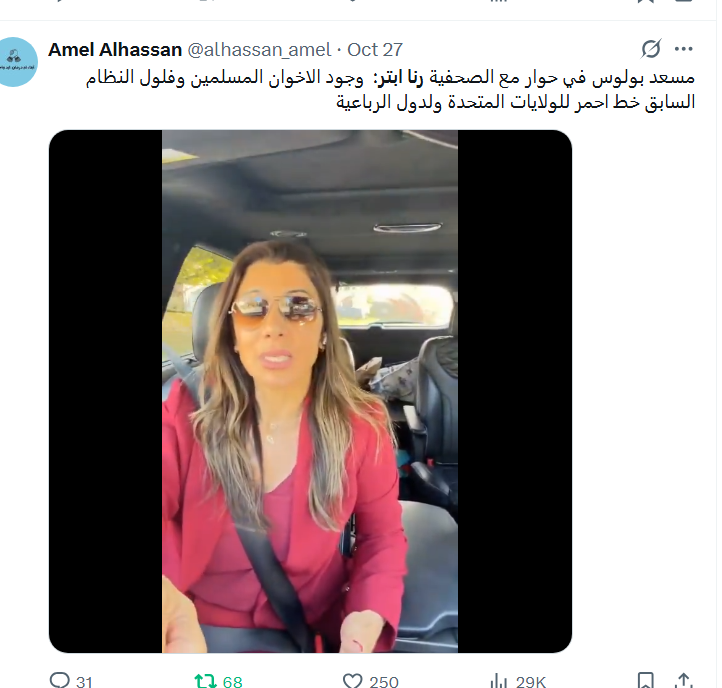Visit the @alhassan_amel handle
Viewport: 722px width, 688px height.
(259, 50)
